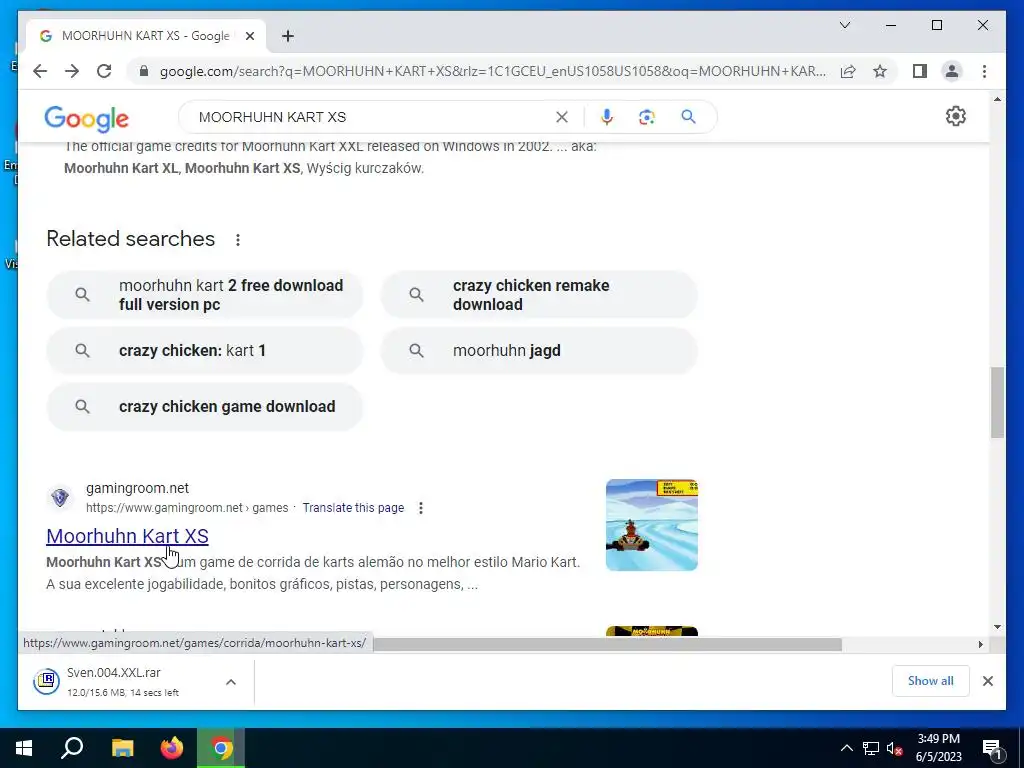This screenshot has width=1024, height=768.
Task: Open the taskbar clock and date
Action: (x=938, y=748)
